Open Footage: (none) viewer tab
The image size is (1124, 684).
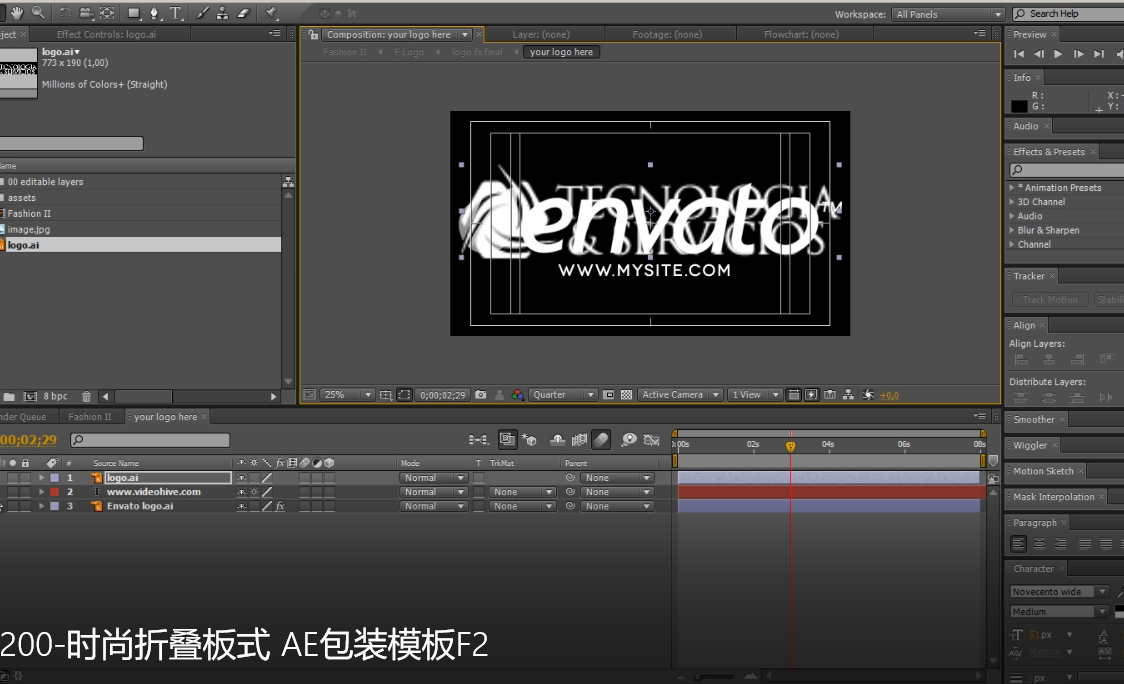click(667, 34)
